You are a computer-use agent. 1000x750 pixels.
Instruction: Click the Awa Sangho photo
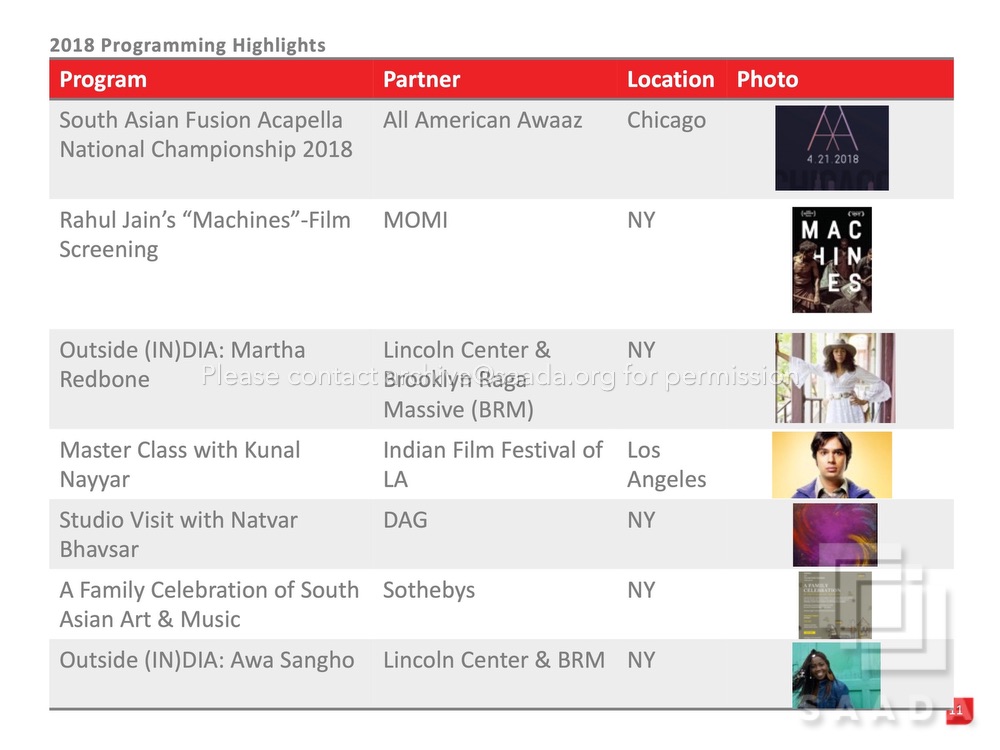(836, 675)
